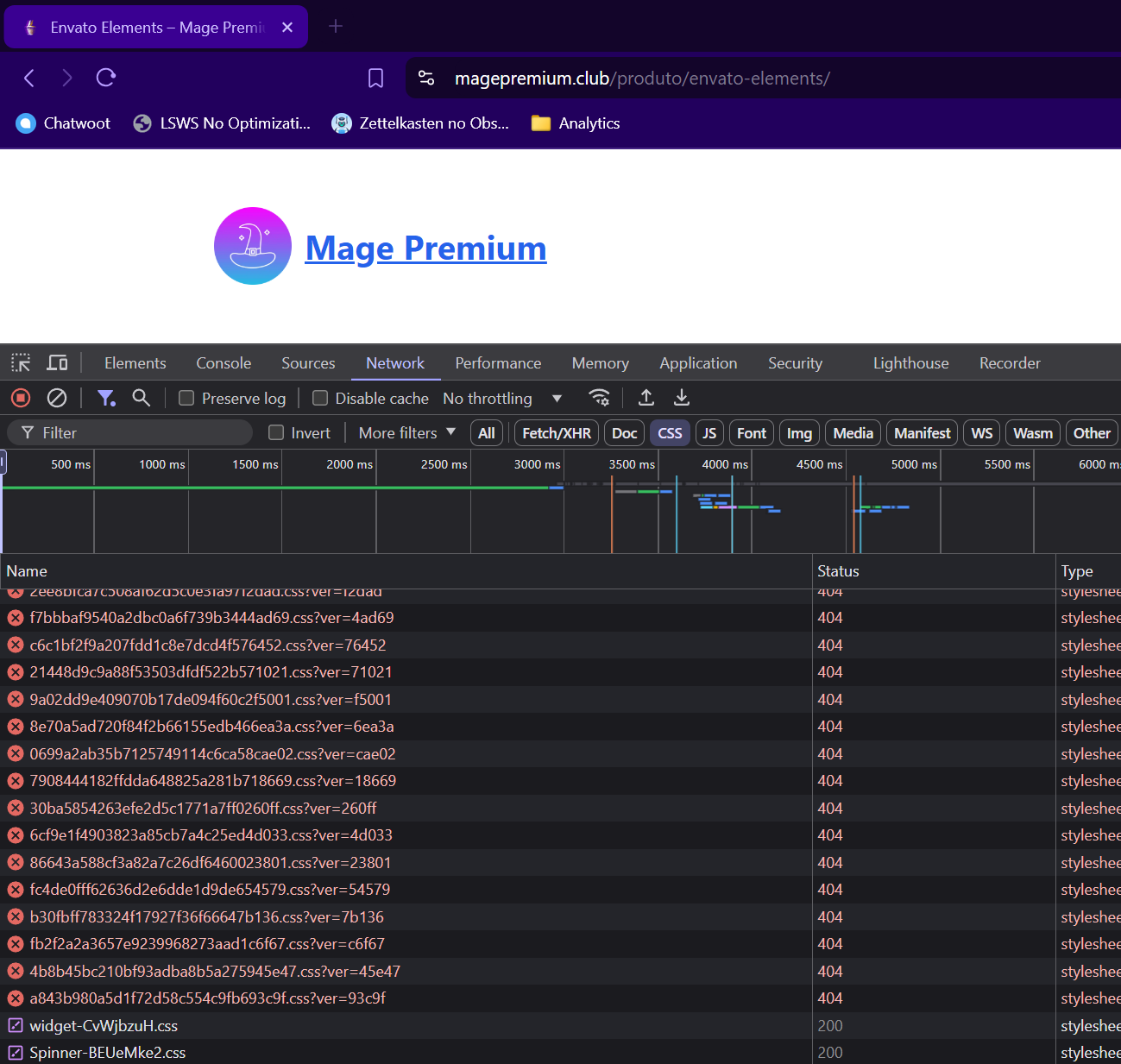Click error icon of a843b980a5d1f72d58c554c9fb693c9f.css
This screenshot has width=1121, height=1064.
16,998
